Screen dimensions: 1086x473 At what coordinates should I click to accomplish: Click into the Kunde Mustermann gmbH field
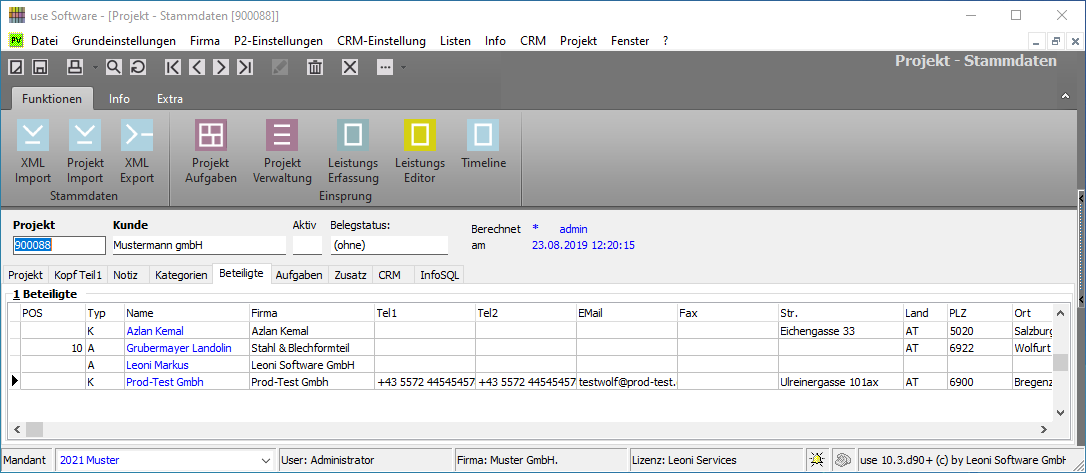(x=197, y=245)
